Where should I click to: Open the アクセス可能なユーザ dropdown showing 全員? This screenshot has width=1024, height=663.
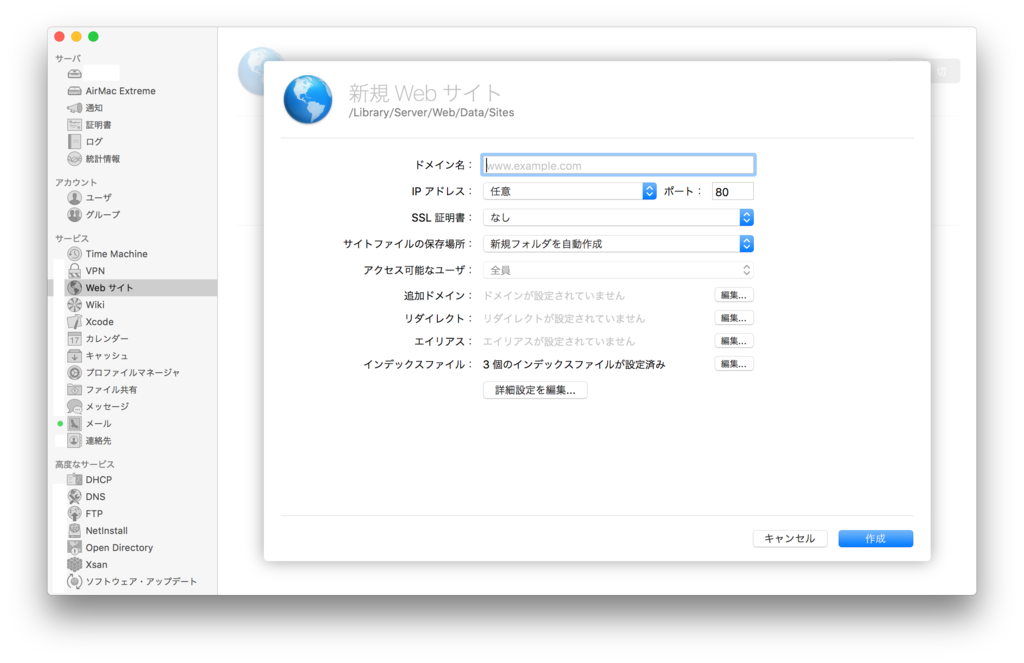(x=618, y=270)
